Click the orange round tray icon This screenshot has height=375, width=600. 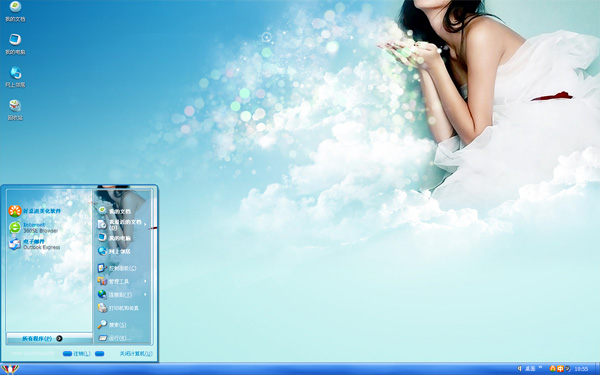(553, 368)
